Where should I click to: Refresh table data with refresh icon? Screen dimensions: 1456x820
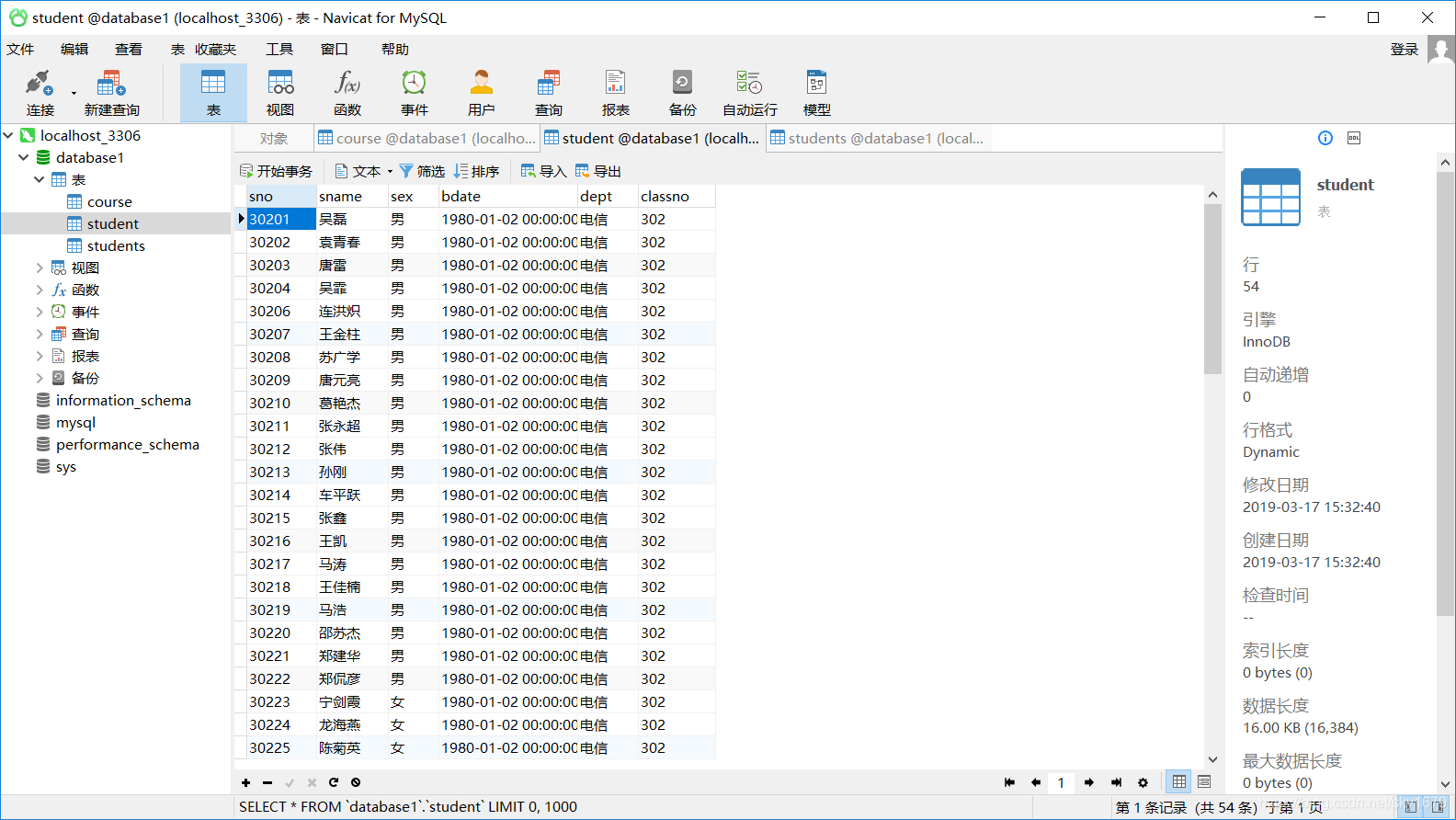[334, 782]
